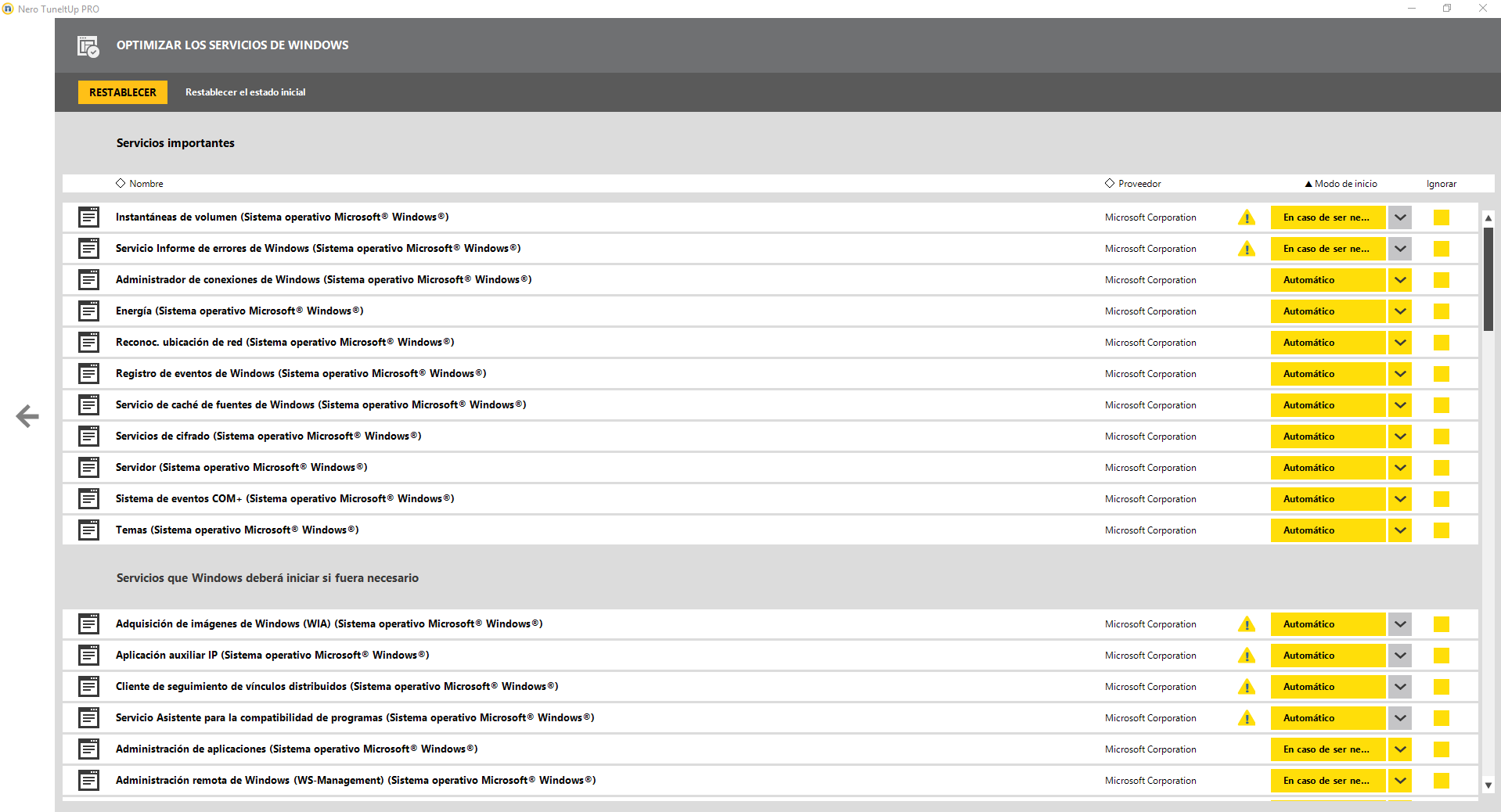1501x812 pixels.
Task: Click the service icon for Instantáneas de volumen
Action: click(x=89, y=217)
